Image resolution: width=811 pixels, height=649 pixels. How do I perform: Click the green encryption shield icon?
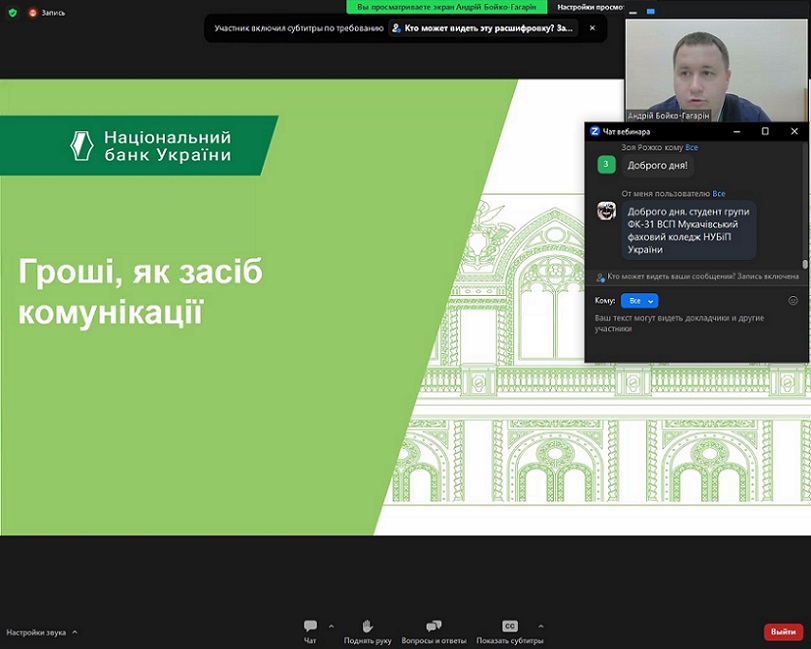[x=13, y=12]
